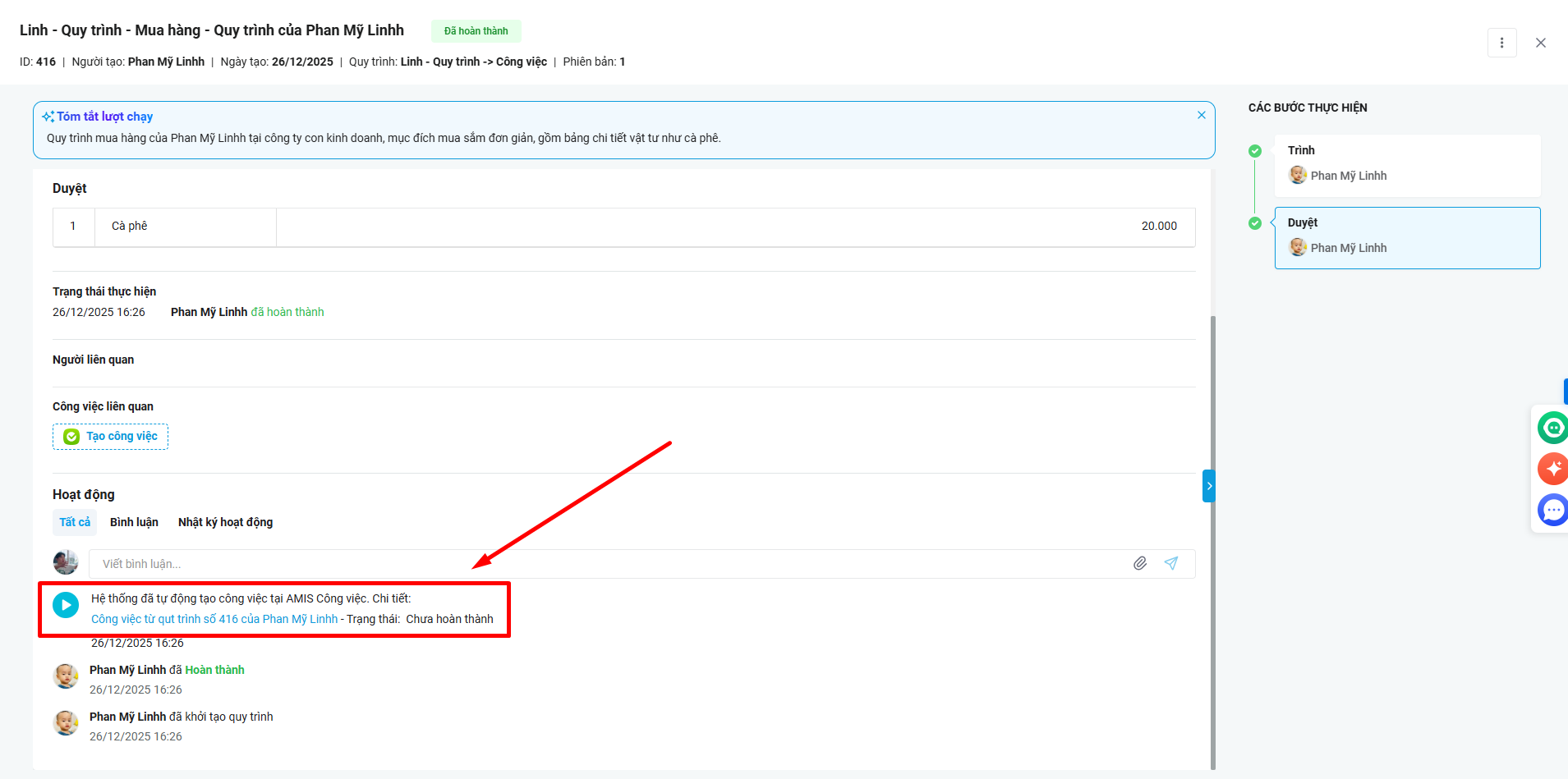
Task: Click the row number 1 cell
Action: point(73,227)
